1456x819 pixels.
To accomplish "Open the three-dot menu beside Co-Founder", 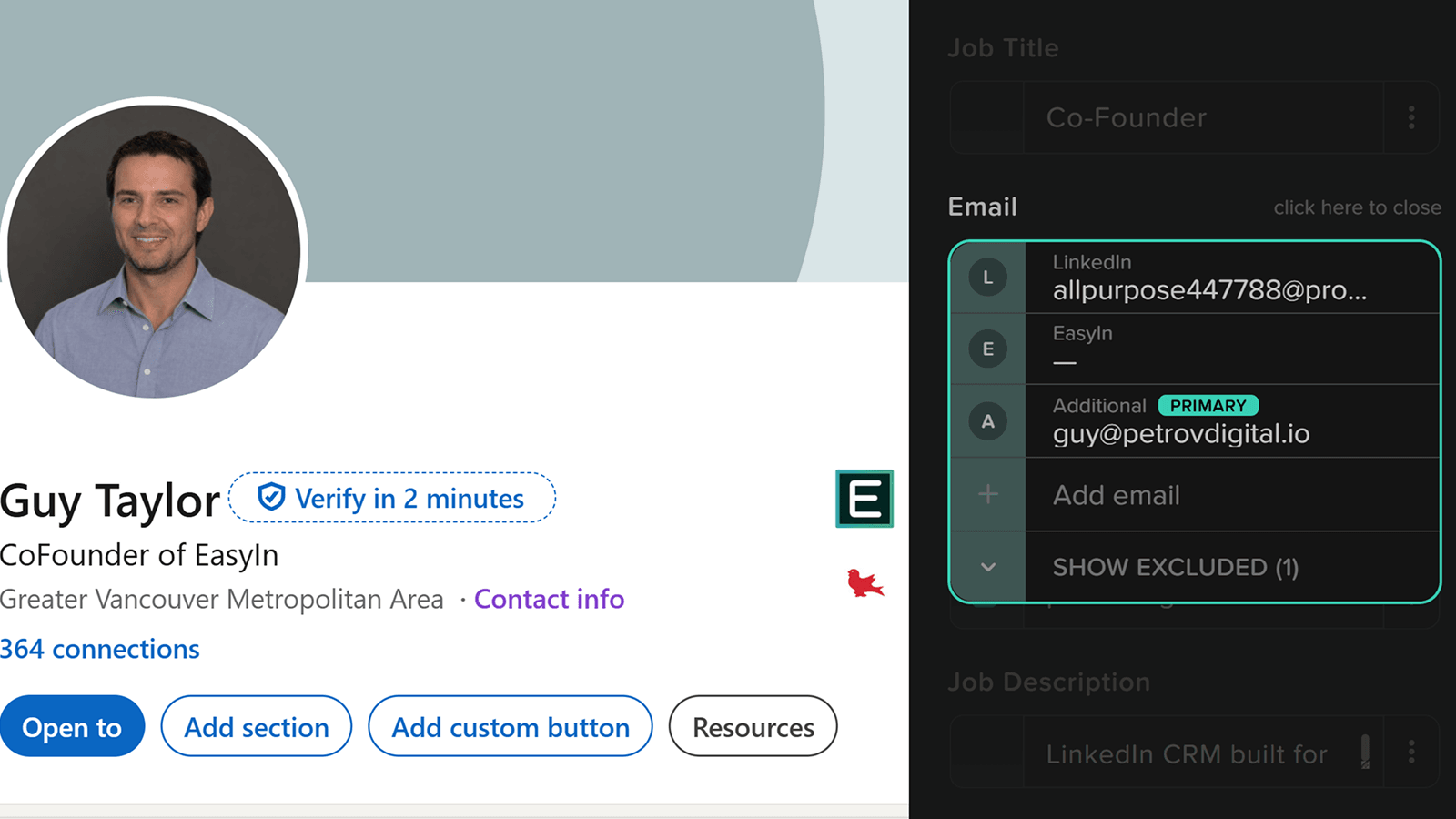I will click(1411, 117).
